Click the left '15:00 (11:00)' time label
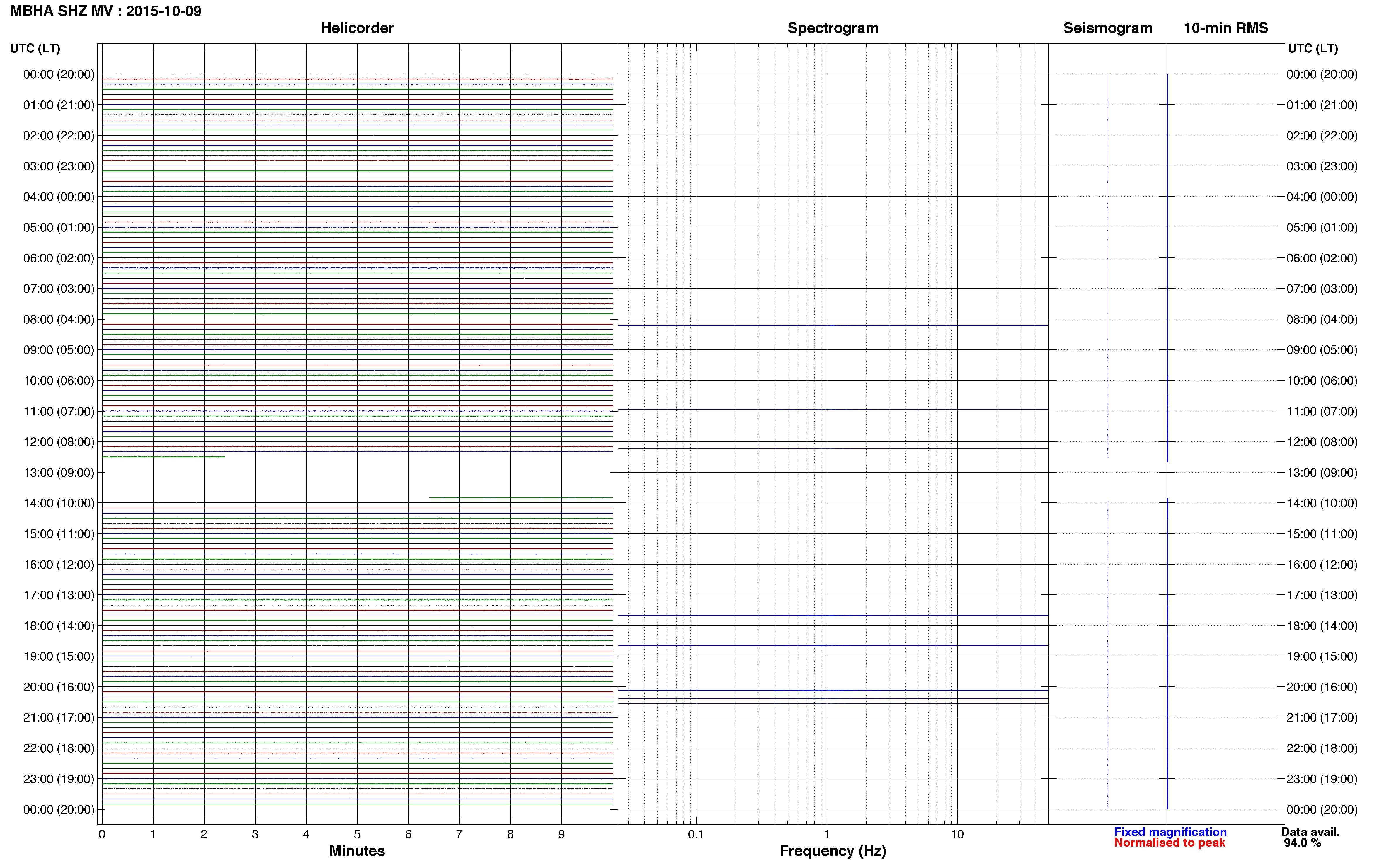 point(59,534)
